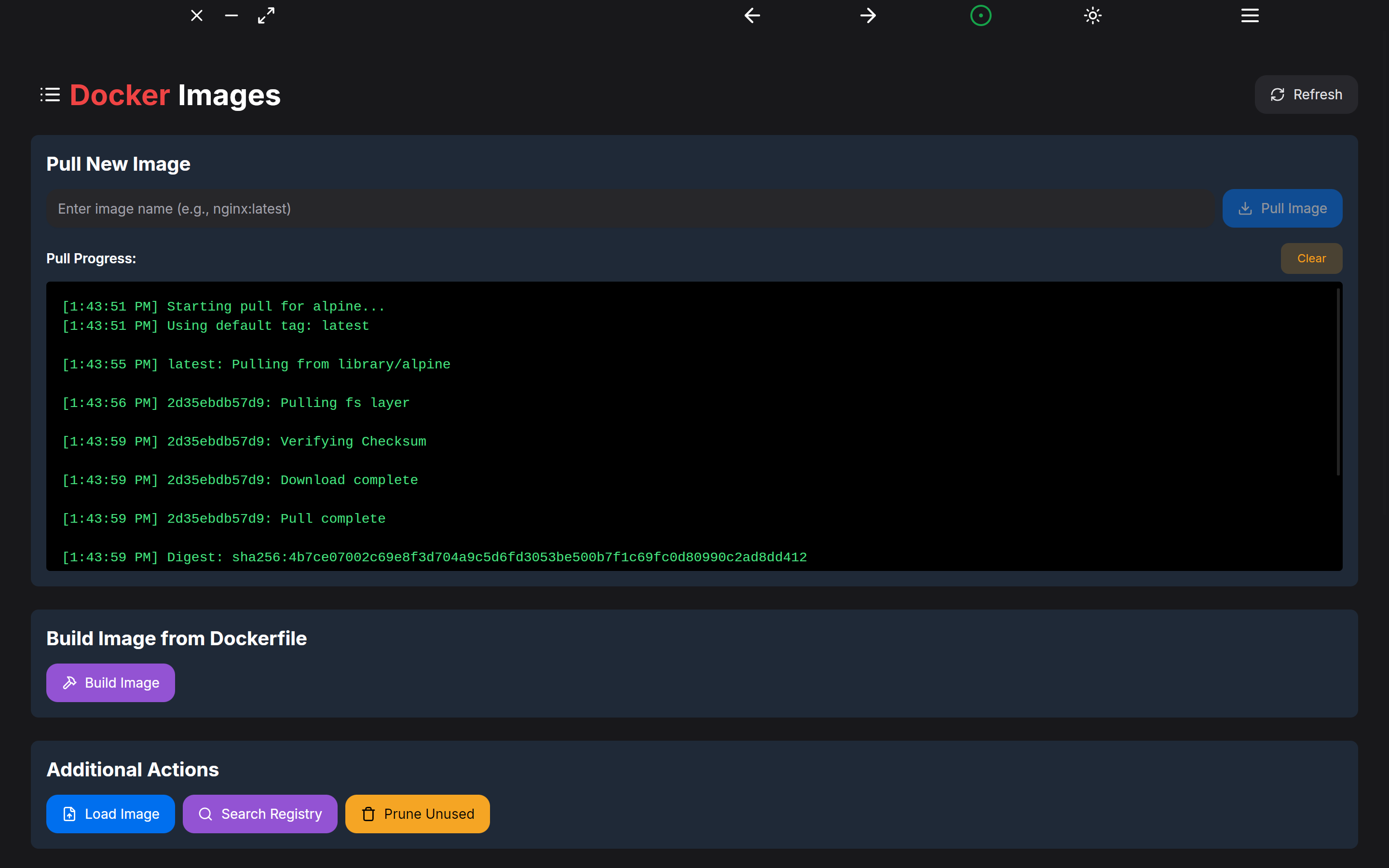Click the download icon on Pull Image

(x=1245, y=208)
